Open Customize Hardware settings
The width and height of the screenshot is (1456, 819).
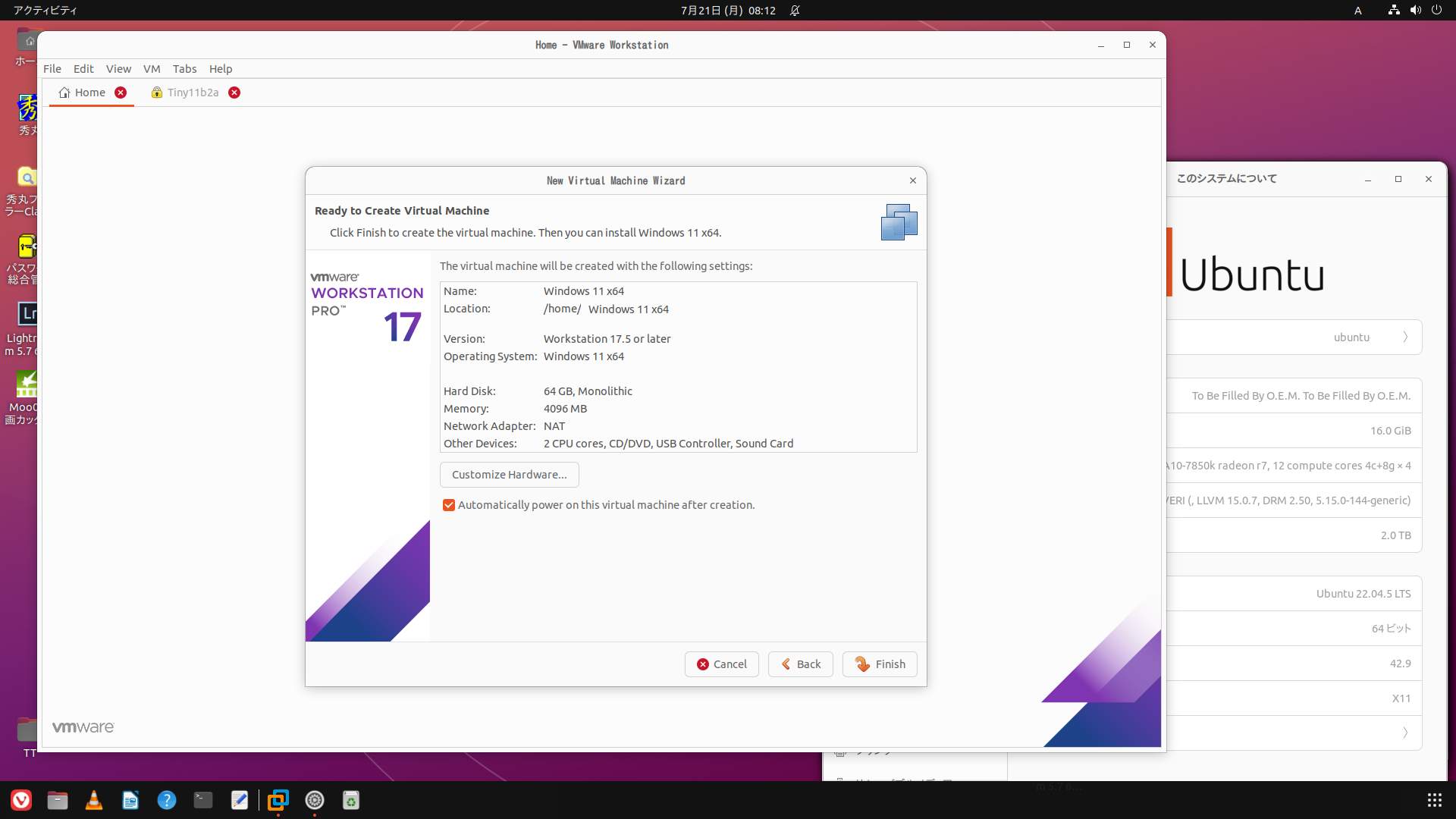(x=509, y=475)
